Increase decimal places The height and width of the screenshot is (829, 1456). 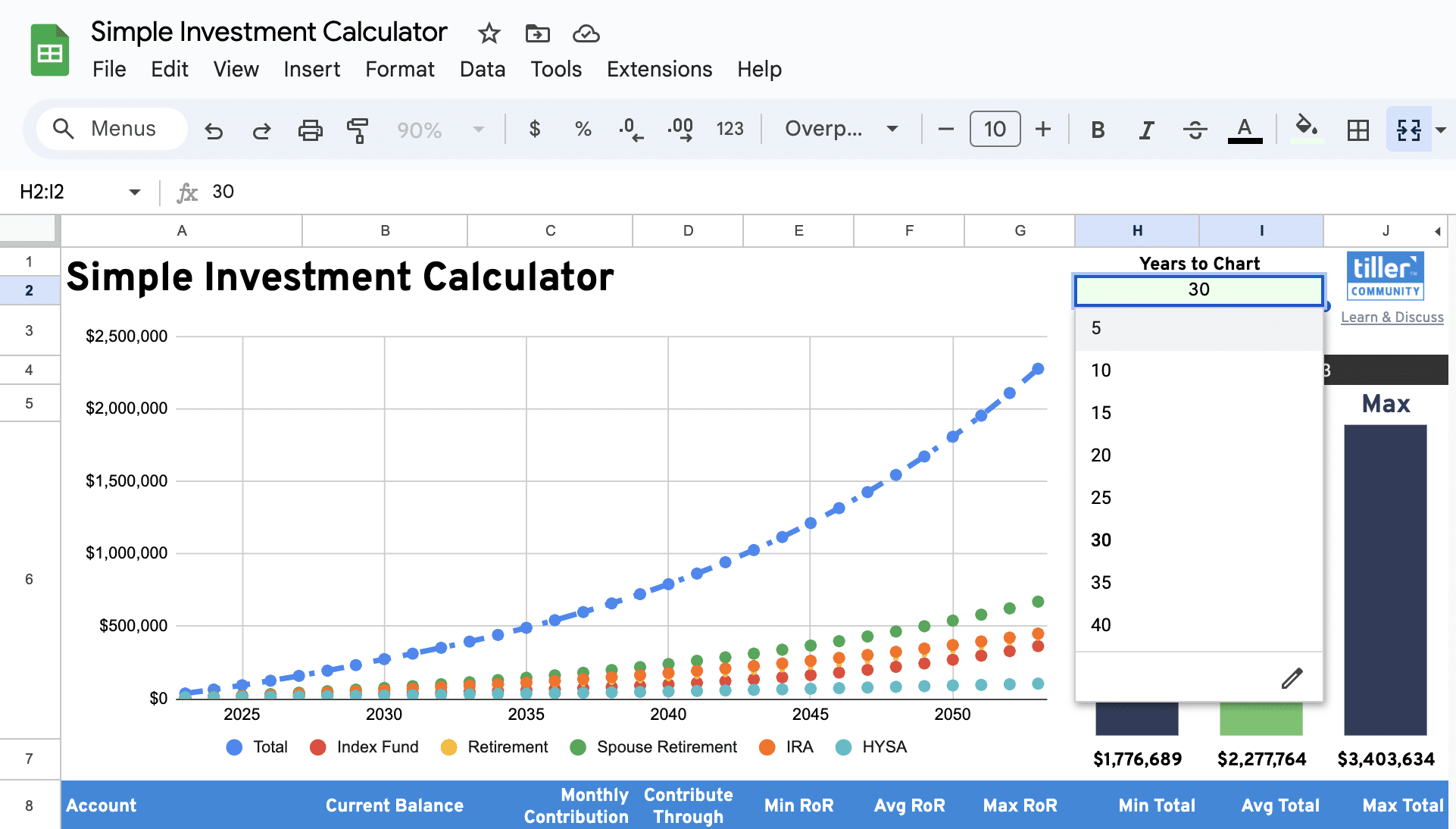[680, 130]
